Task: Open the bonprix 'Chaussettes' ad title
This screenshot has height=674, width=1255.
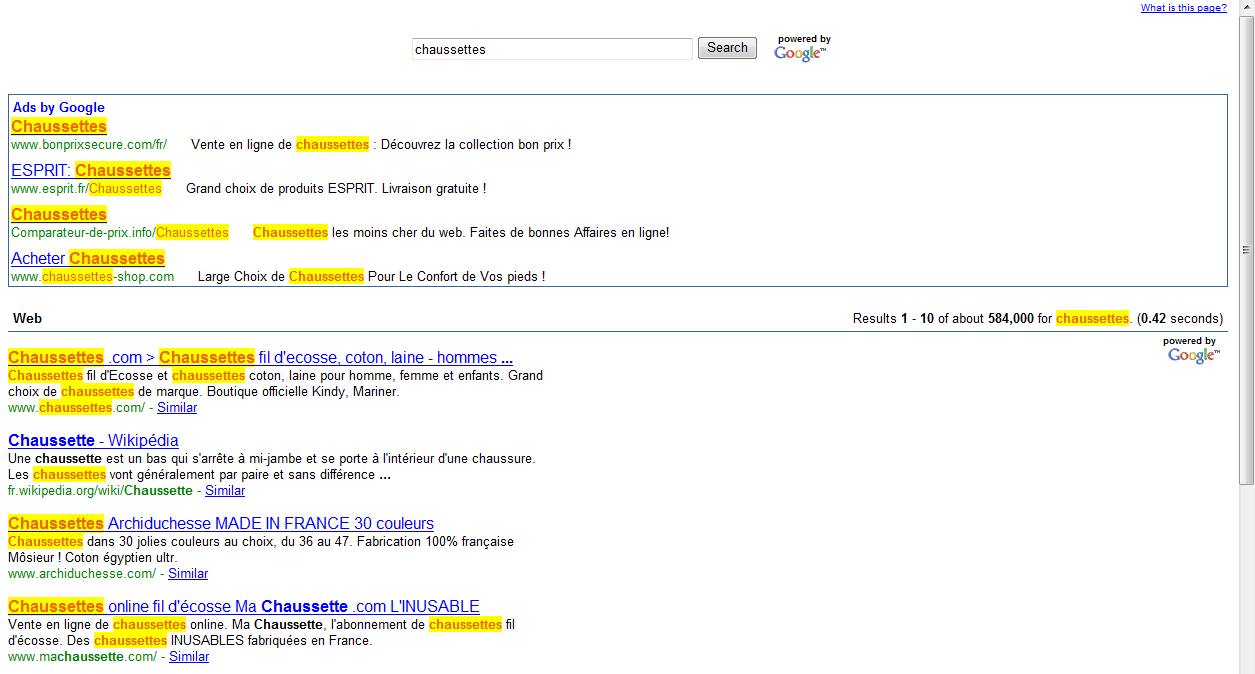Action: pos(59,126)
